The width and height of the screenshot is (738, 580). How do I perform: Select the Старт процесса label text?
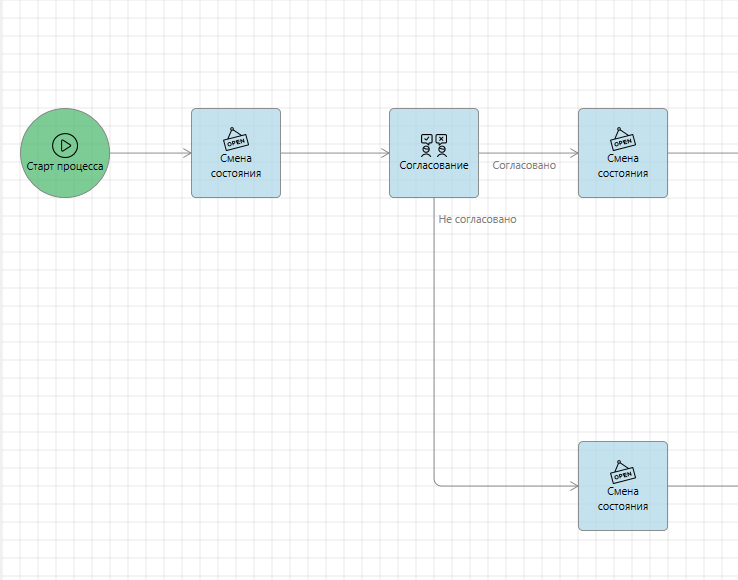point(65,166)
